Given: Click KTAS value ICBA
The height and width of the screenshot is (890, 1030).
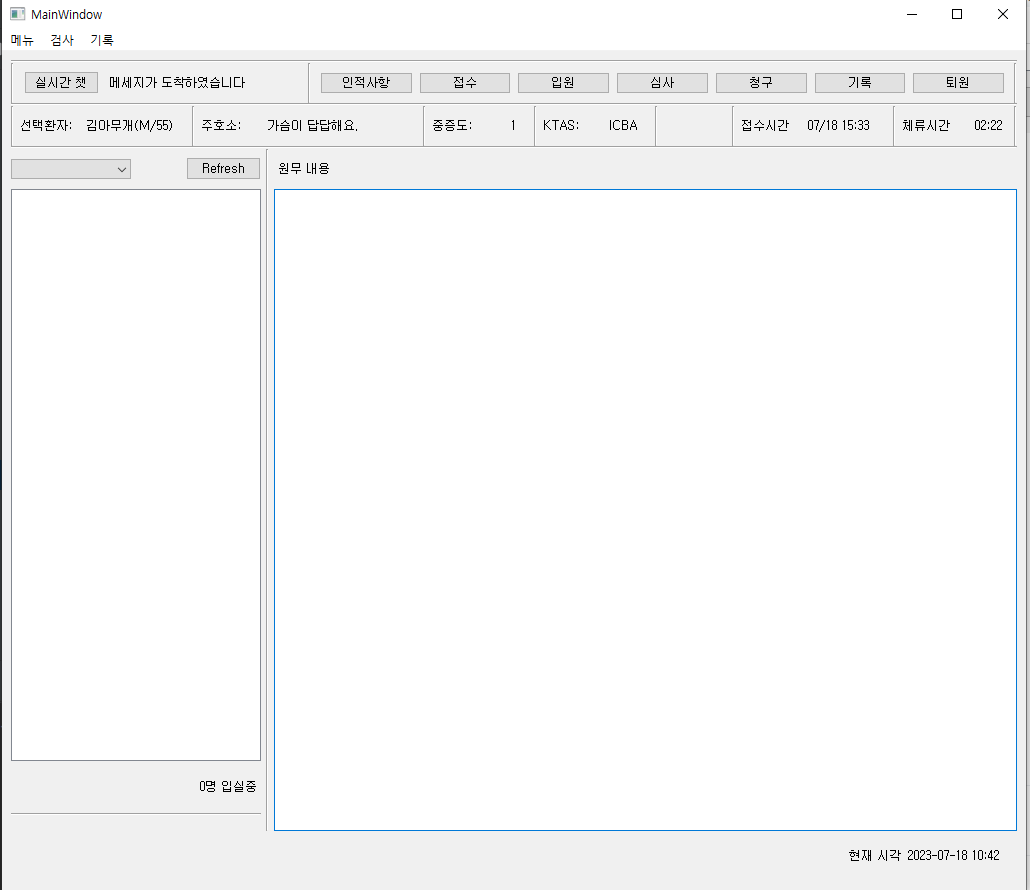Looking at the screenshot, I should click(x=623, y=125).
